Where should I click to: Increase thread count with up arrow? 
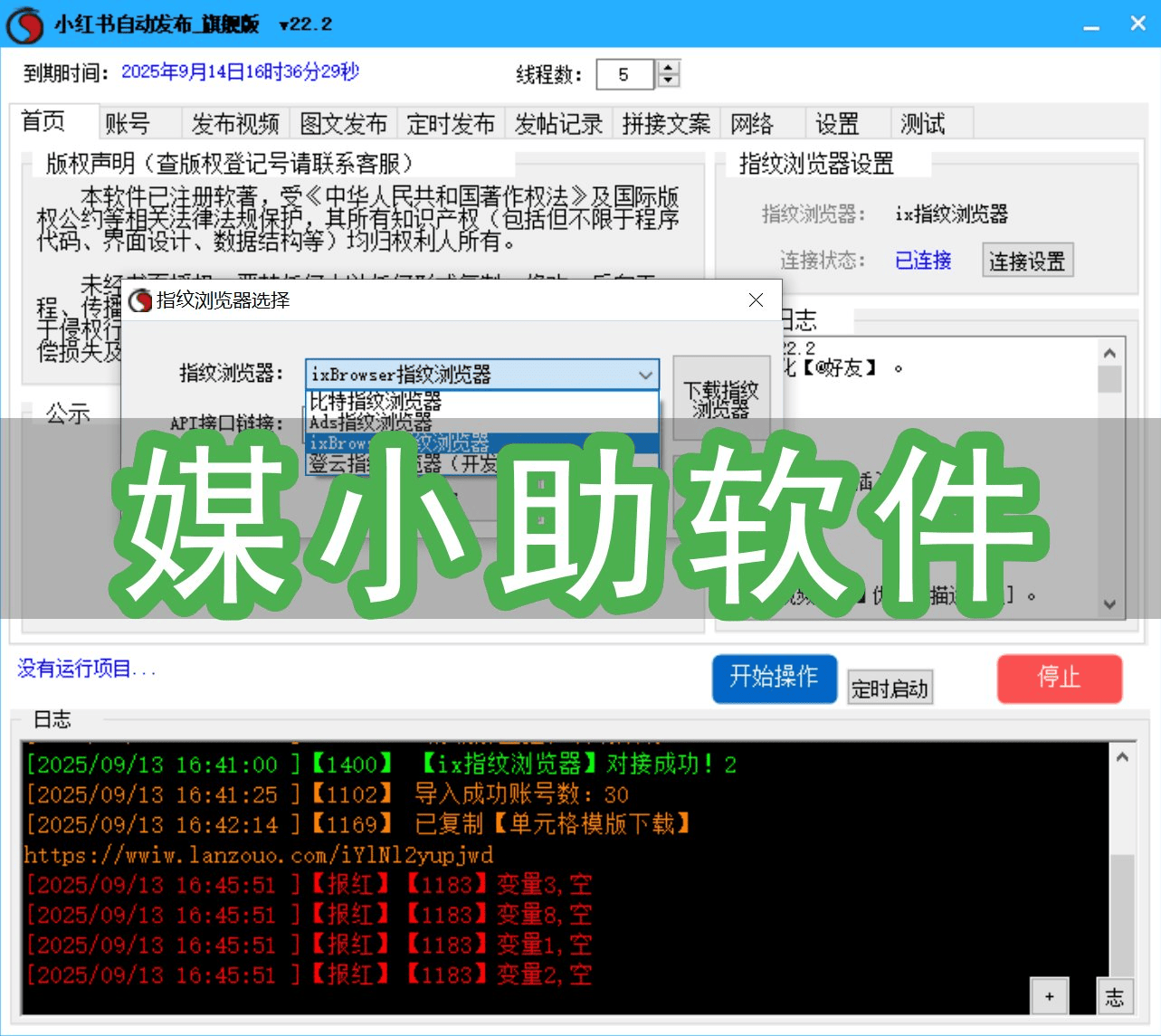click(x=668, y=68)
